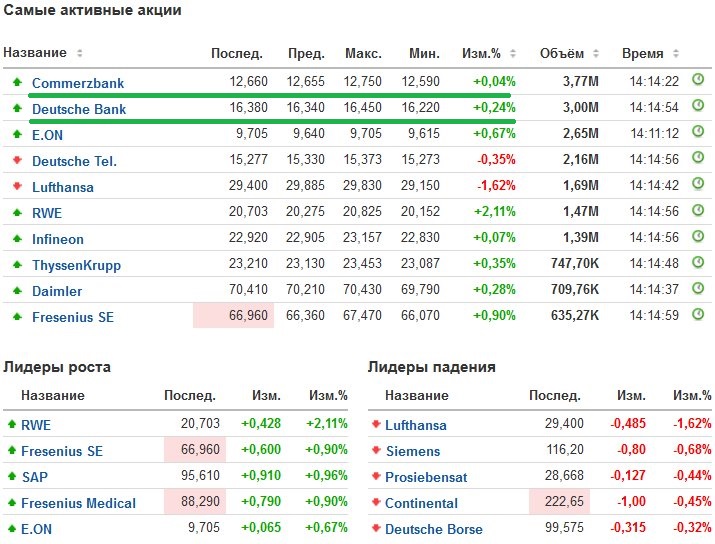715x544 pixels.
Task: Click the -1,62% change in active stocks
Action: tap(496, 185)
